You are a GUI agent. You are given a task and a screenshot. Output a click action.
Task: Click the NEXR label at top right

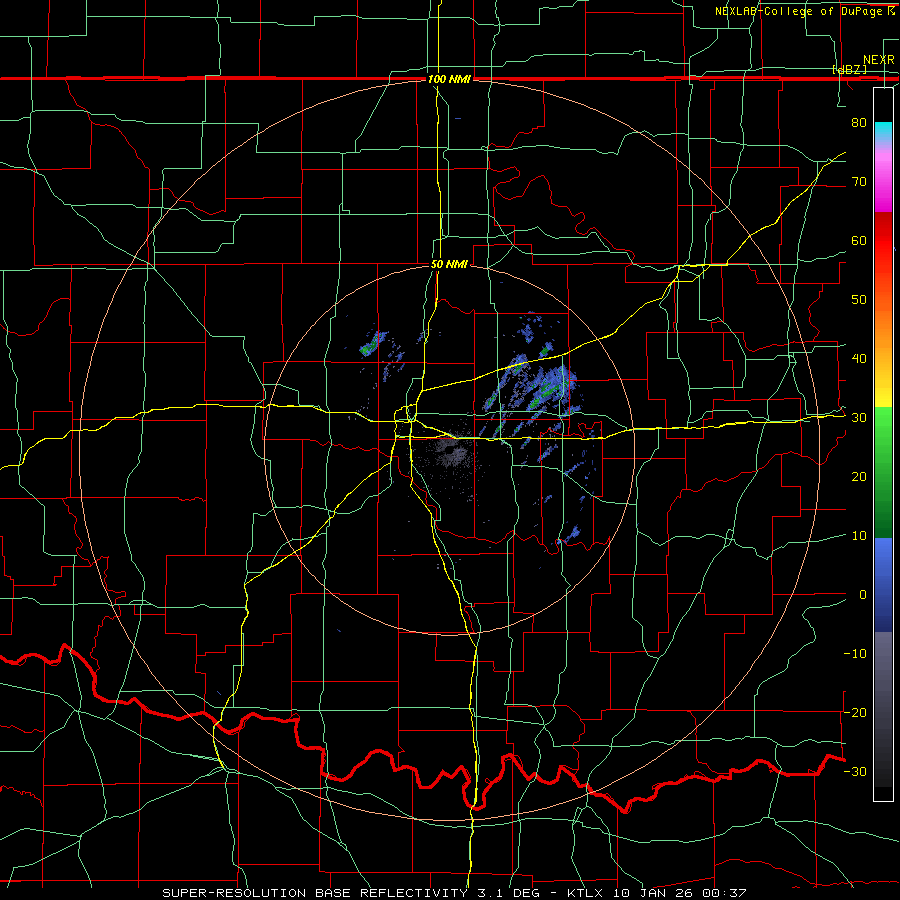click(x=879, y=60)
